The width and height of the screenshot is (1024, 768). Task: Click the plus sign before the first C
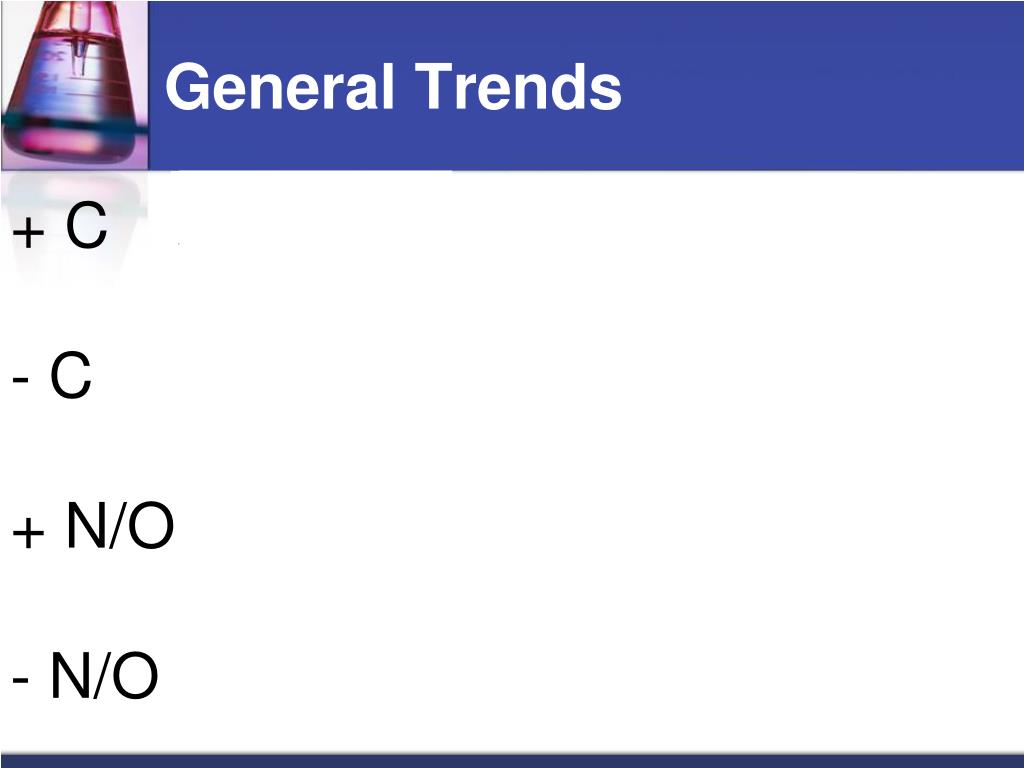coord(28,232)
